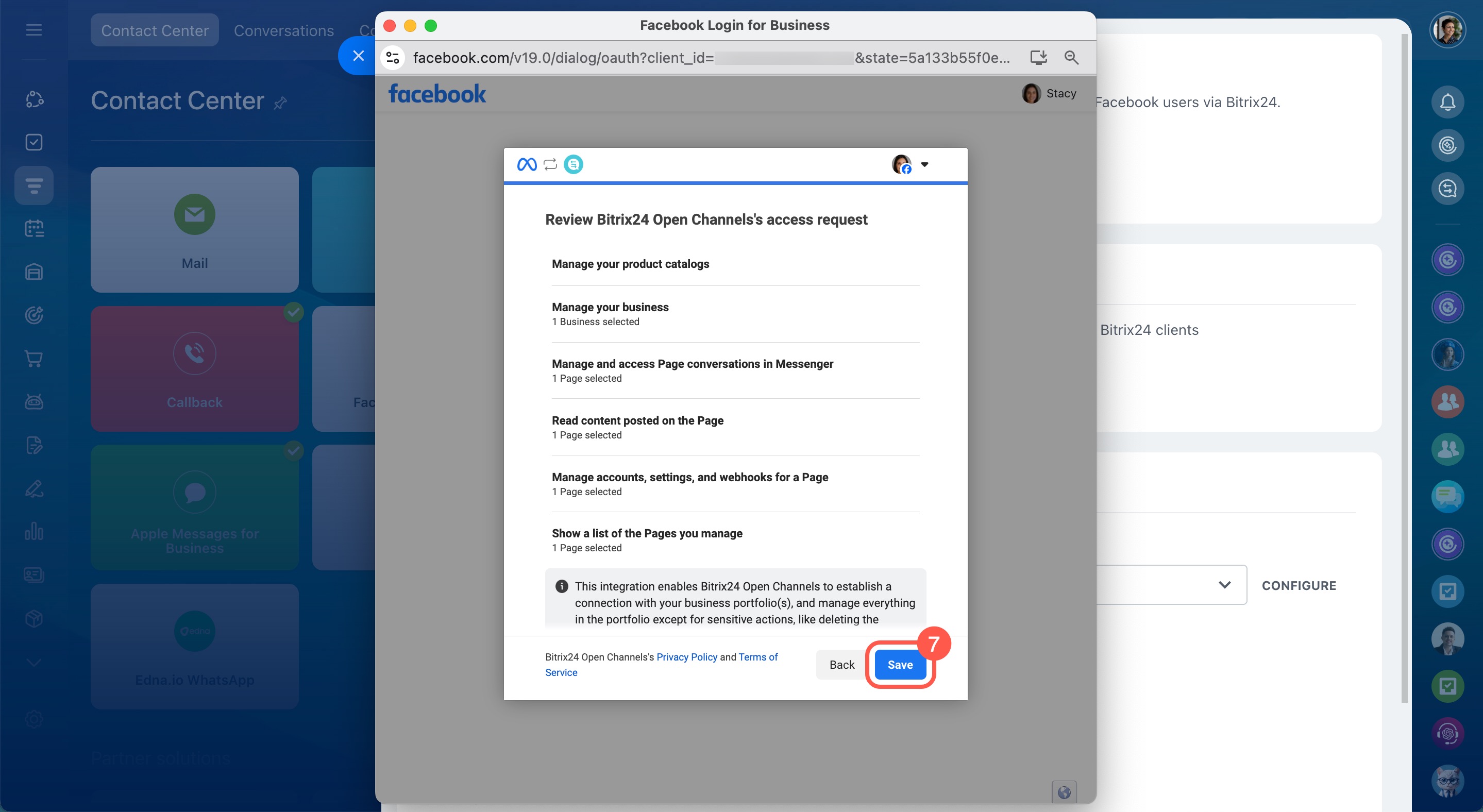Expand the dropdown next to CONFIGURE

(x=1224, y=585)
